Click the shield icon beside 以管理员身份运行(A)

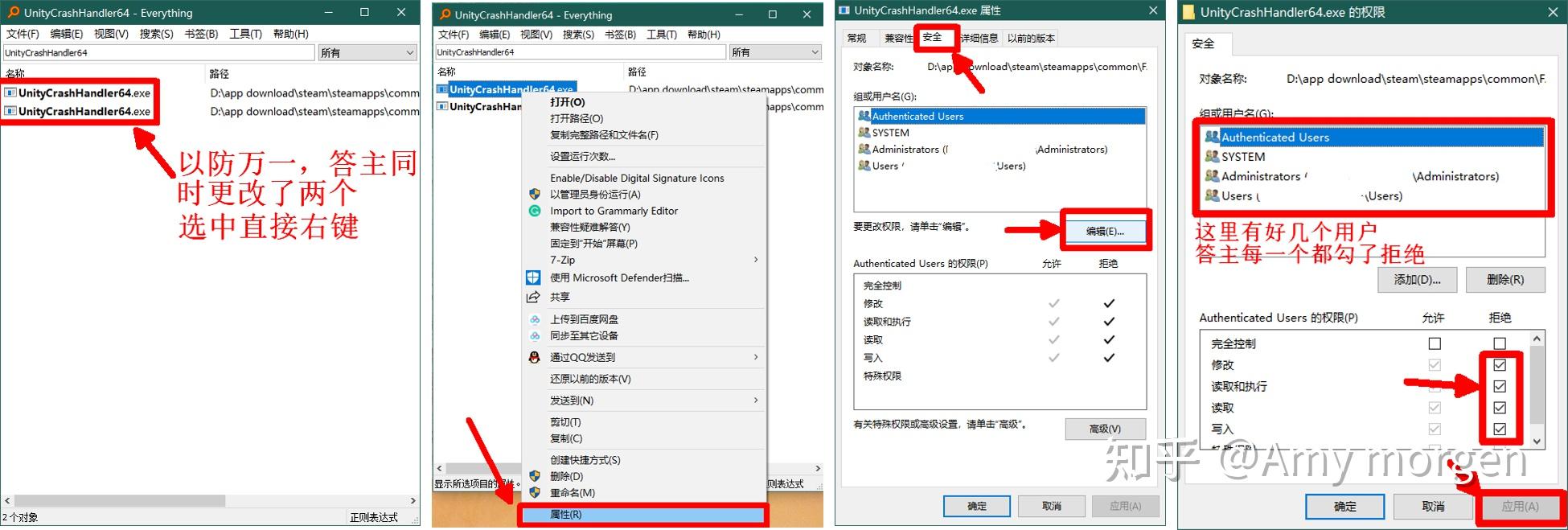coord(535,194)
